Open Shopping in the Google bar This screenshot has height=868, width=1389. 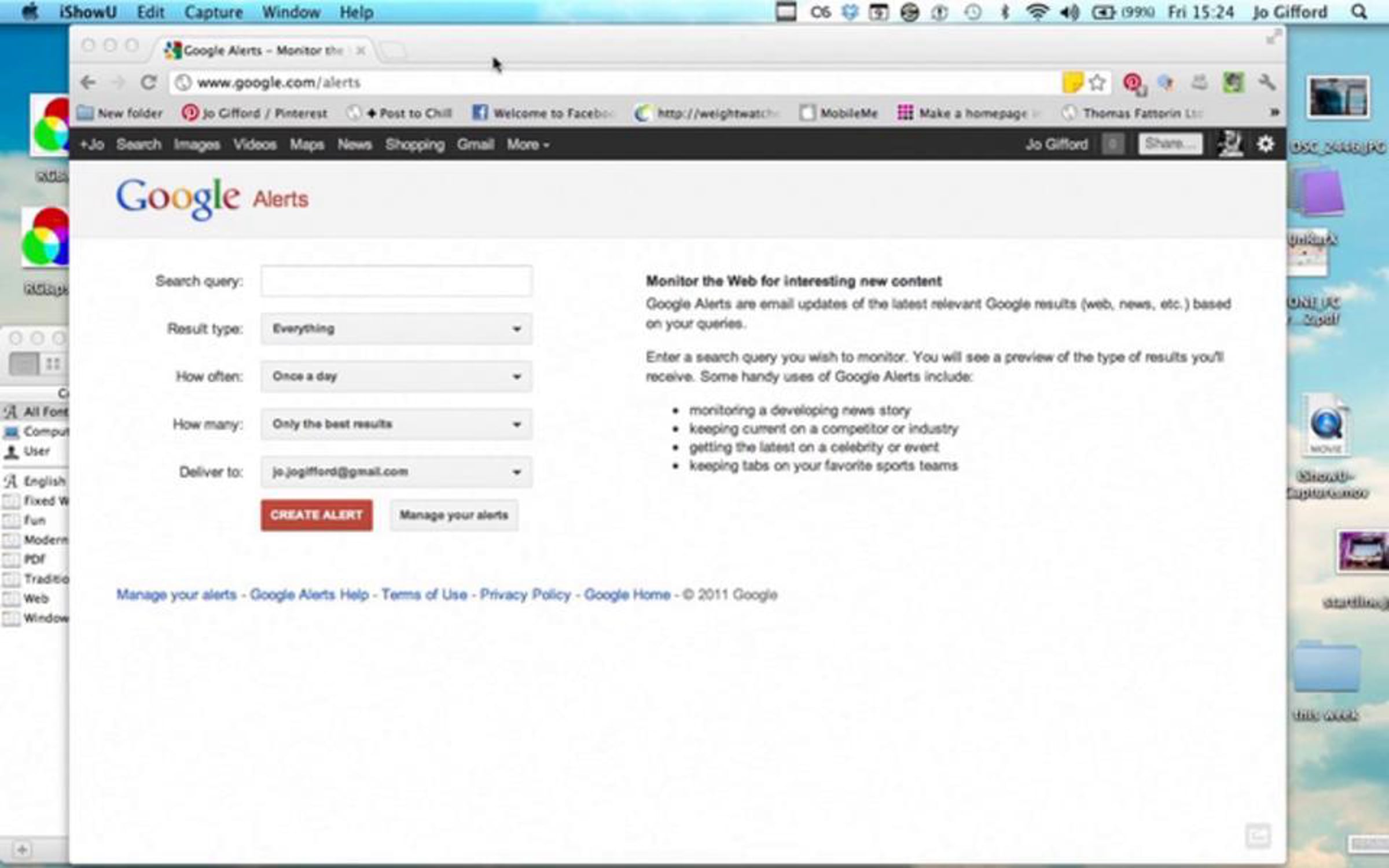(415, 144)
